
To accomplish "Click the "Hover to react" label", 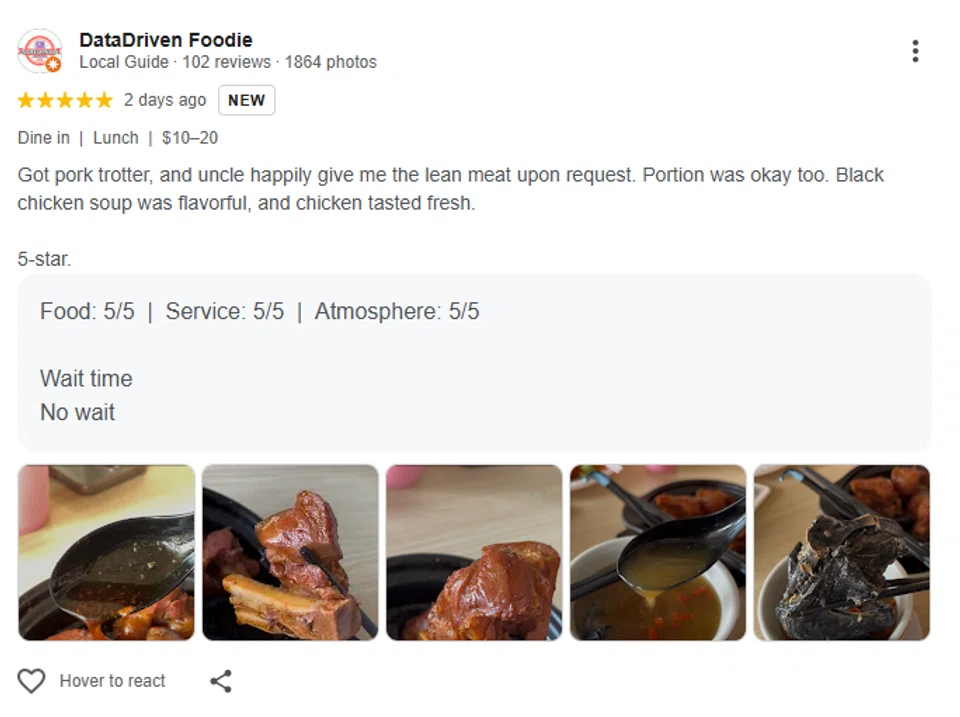I will tap(112, 681).
